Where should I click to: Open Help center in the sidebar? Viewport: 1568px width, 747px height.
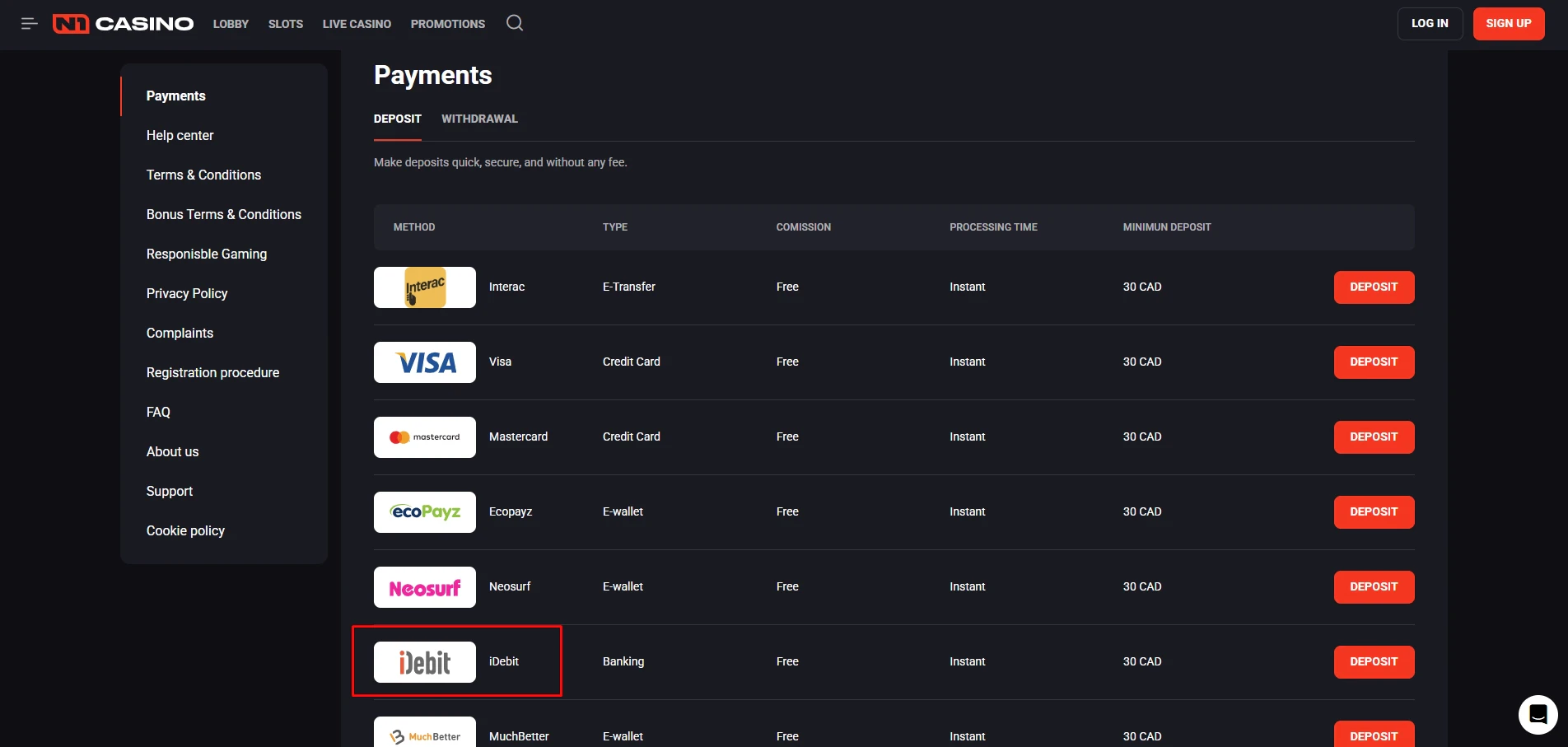pyautogui.click(x=180, y=136)
